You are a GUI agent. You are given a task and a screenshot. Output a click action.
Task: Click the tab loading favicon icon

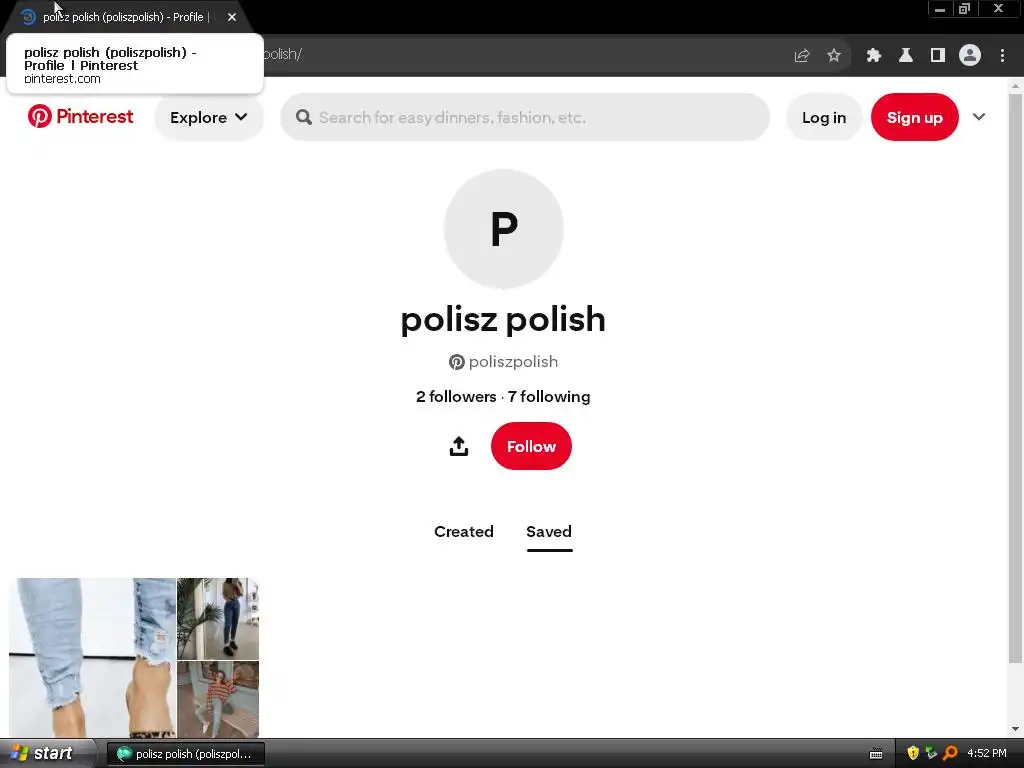point(27,17)
